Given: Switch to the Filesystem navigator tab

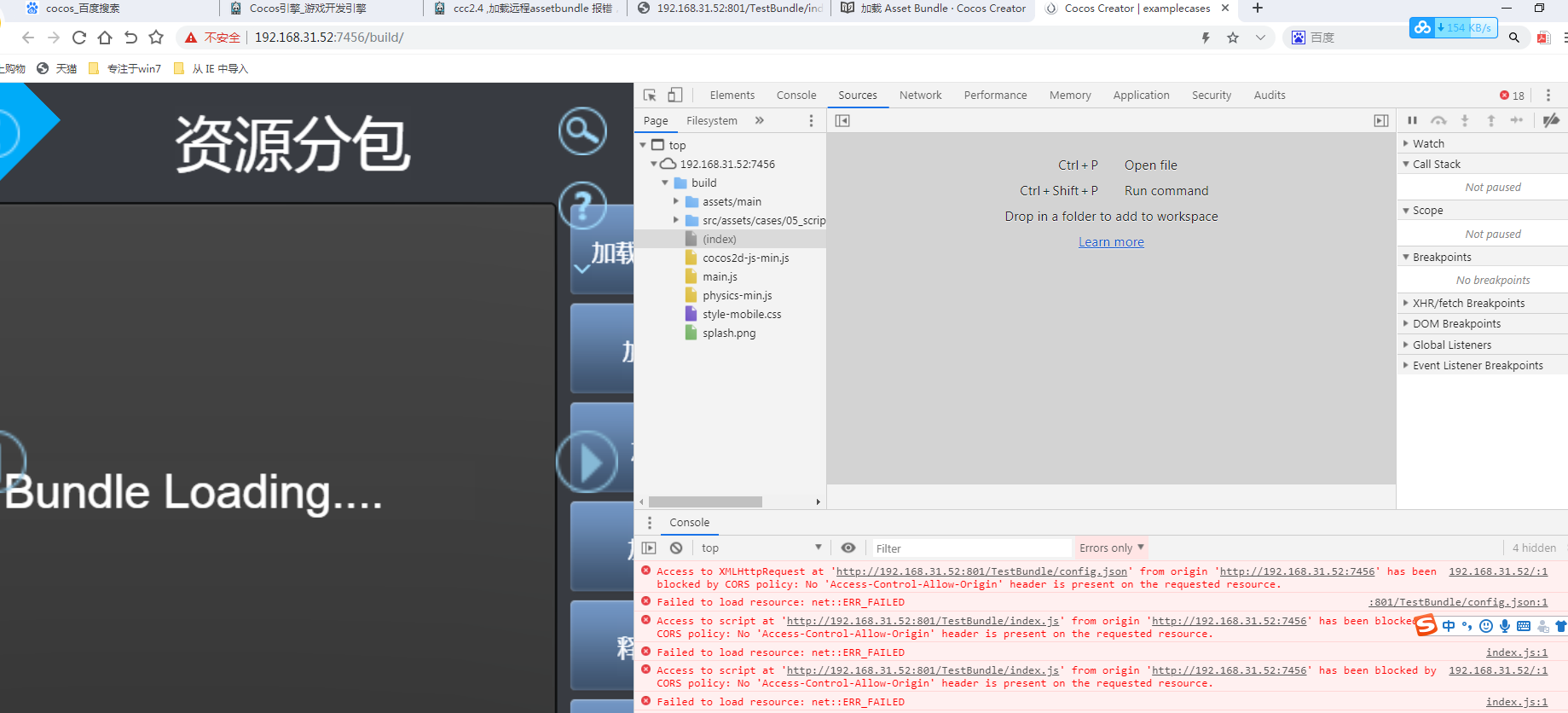Looking at the screenshot, I should tap(712, 121).
